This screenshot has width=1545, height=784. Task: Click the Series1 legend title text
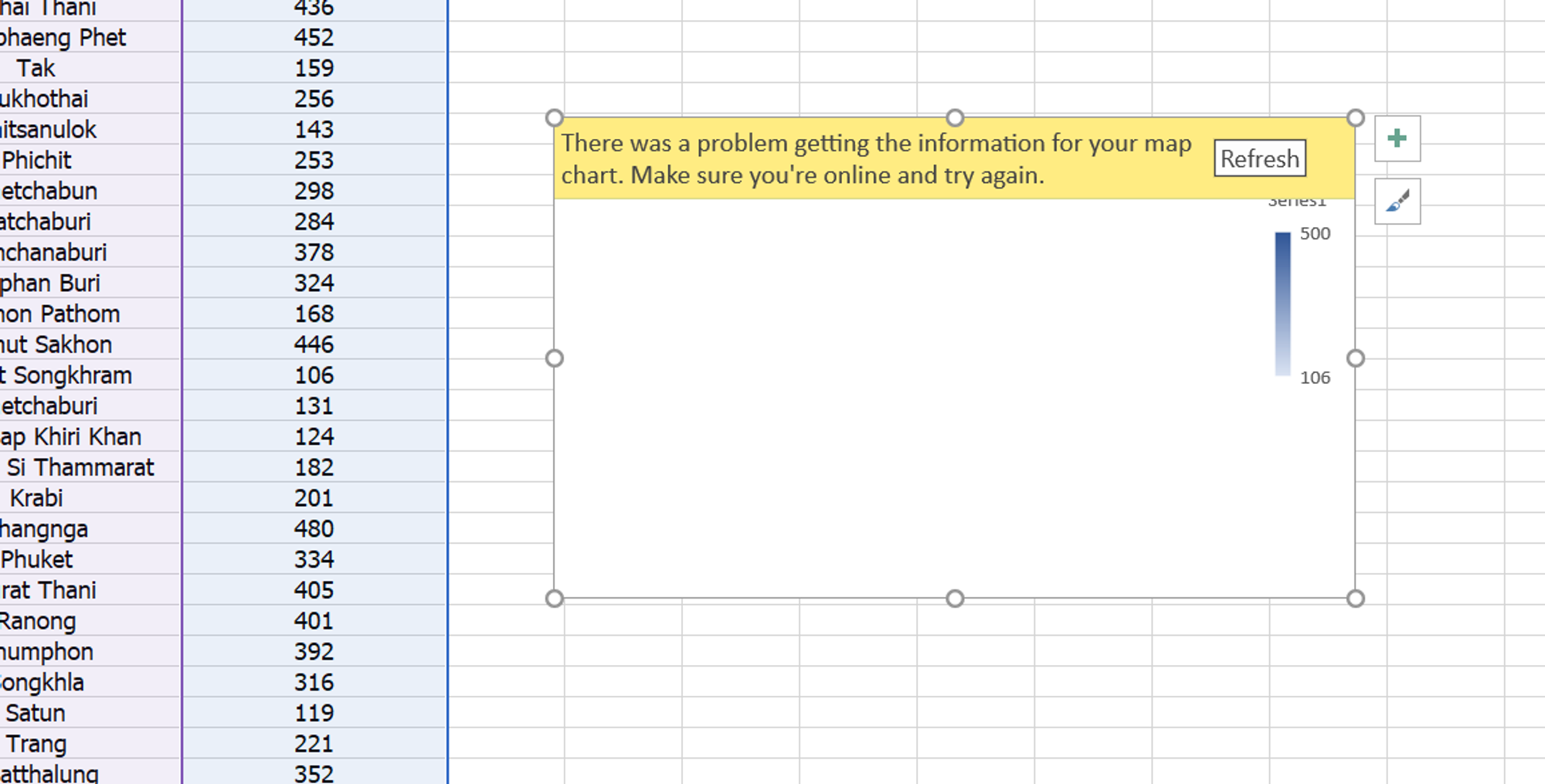coord(1299,201)
